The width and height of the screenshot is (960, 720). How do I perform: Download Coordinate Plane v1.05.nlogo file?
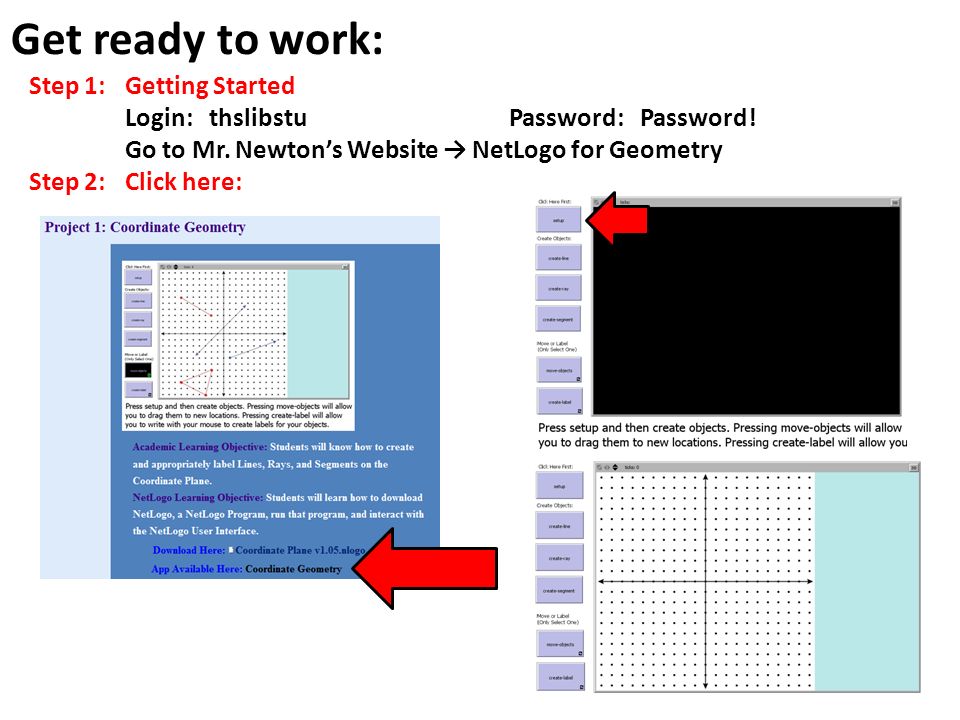point(300,550)
